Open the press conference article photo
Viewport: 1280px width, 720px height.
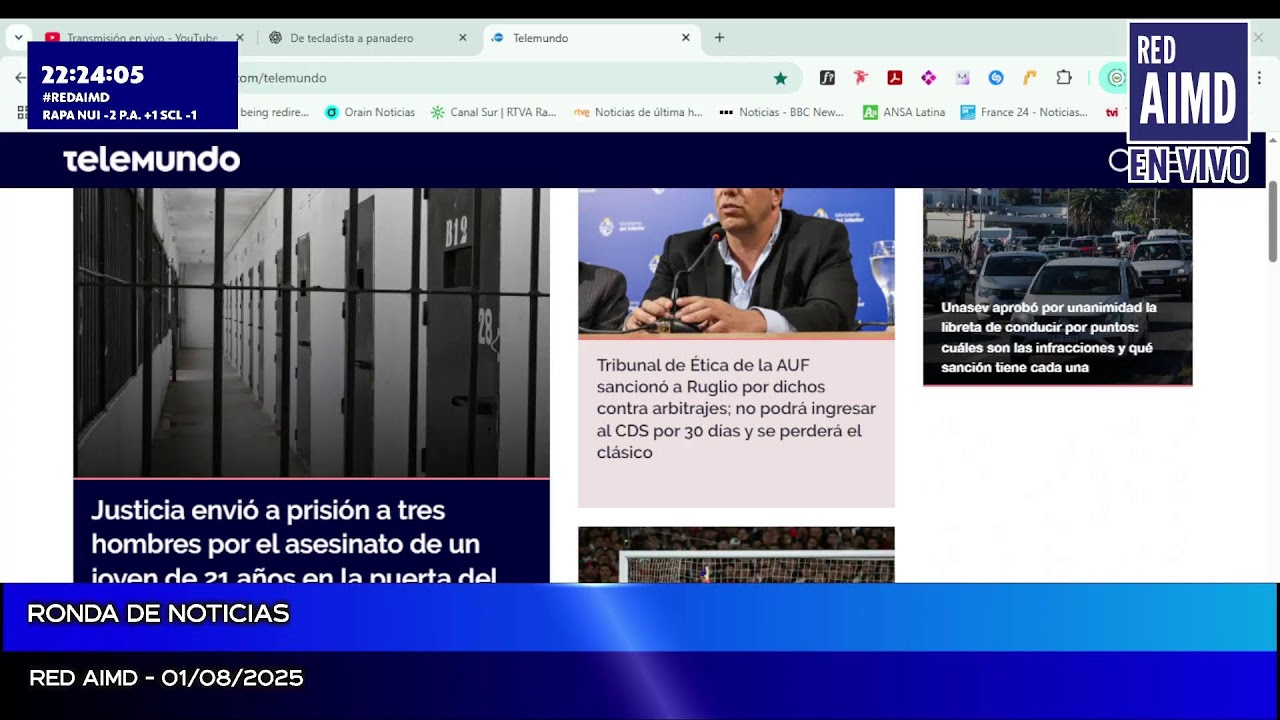point(736,260)
